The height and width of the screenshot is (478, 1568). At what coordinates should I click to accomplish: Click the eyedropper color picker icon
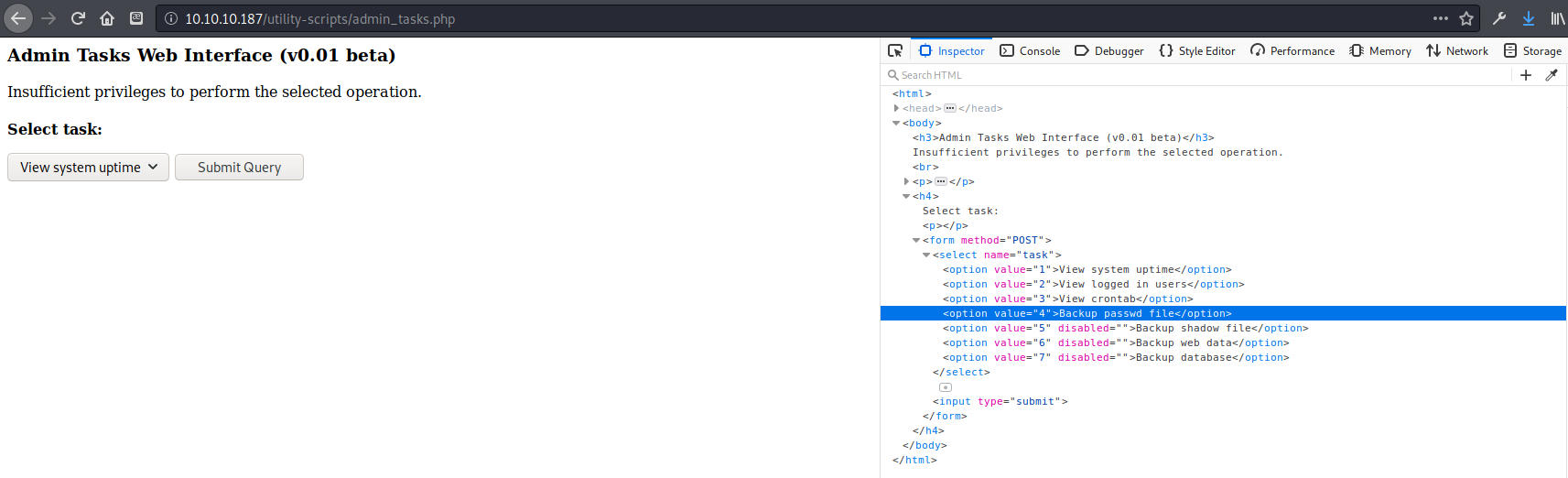tap(1552, 75)
